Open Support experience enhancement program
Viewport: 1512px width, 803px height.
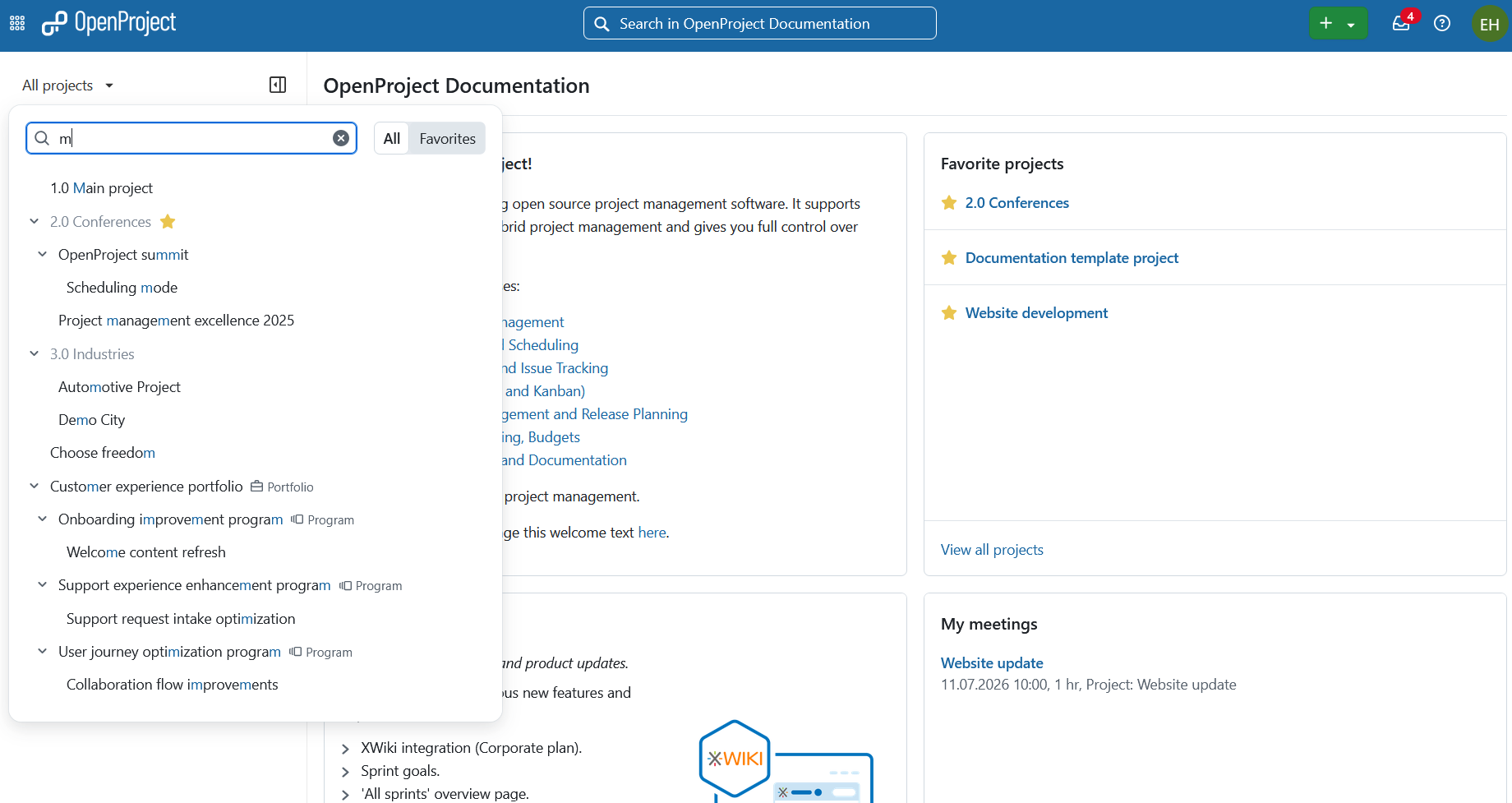(194, 585)
